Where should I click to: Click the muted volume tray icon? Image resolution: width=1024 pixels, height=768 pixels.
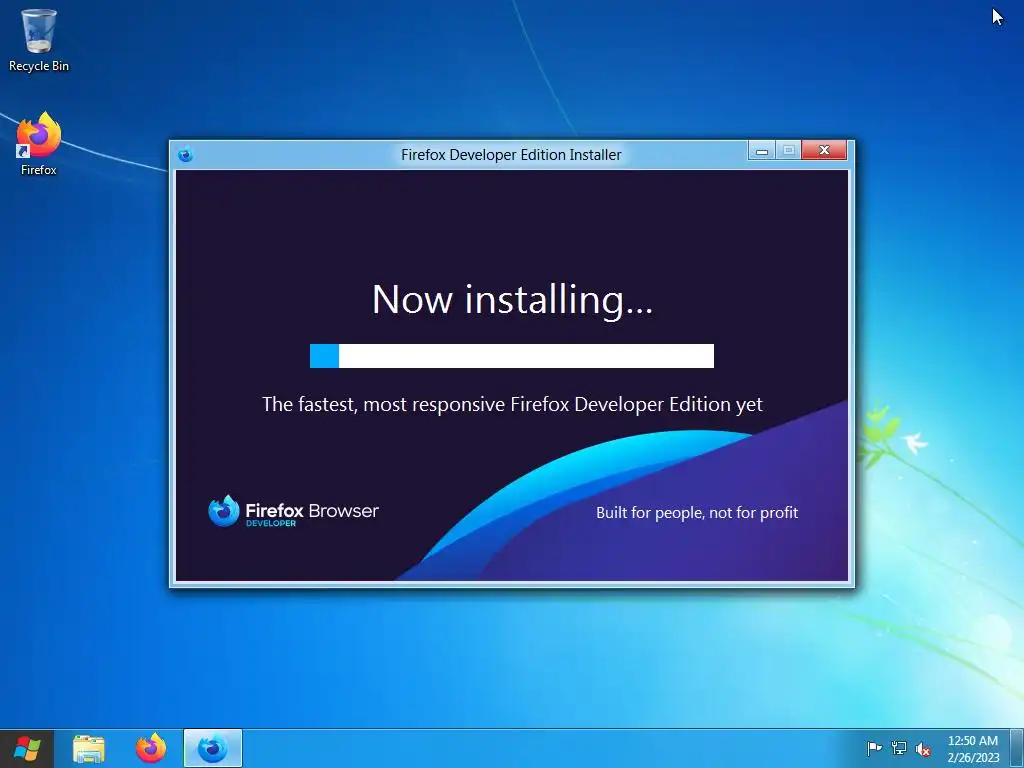click(923, 749)
